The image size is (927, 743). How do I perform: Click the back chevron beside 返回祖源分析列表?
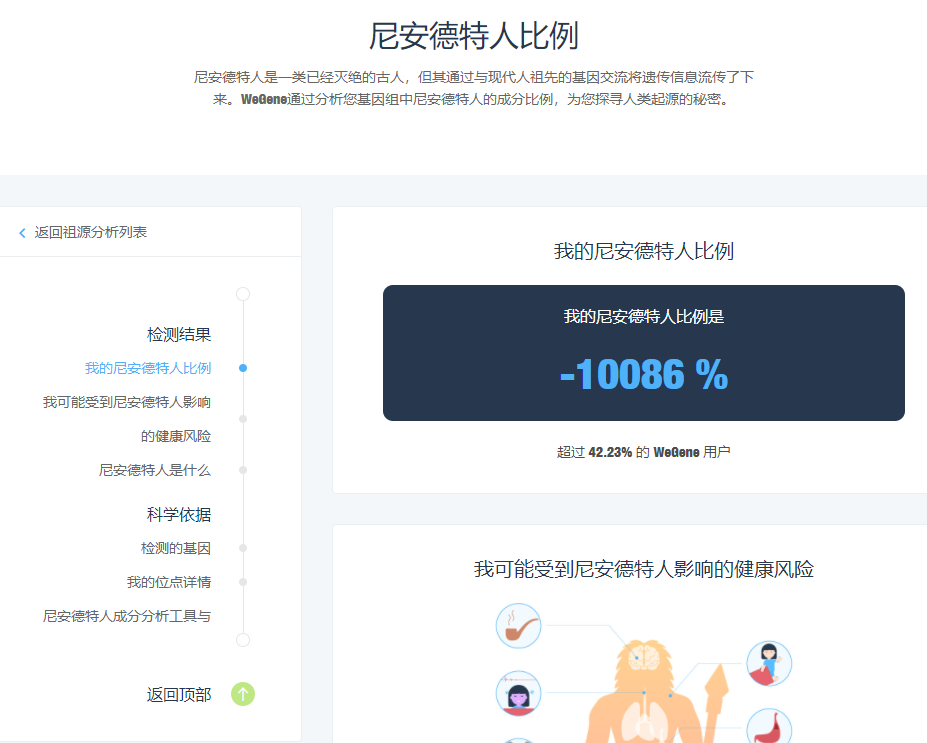[x=22, y=233]
